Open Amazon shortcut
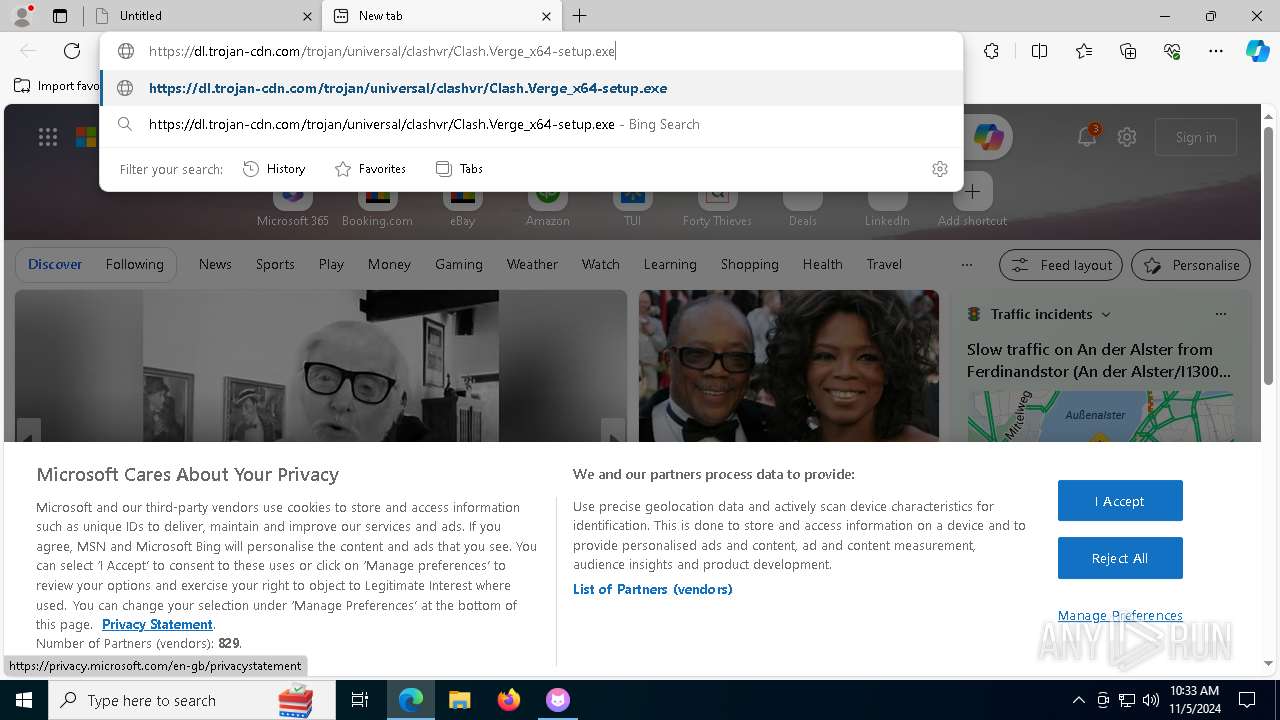Screen dimensions: 1280x720 click(x=547, y=206)
